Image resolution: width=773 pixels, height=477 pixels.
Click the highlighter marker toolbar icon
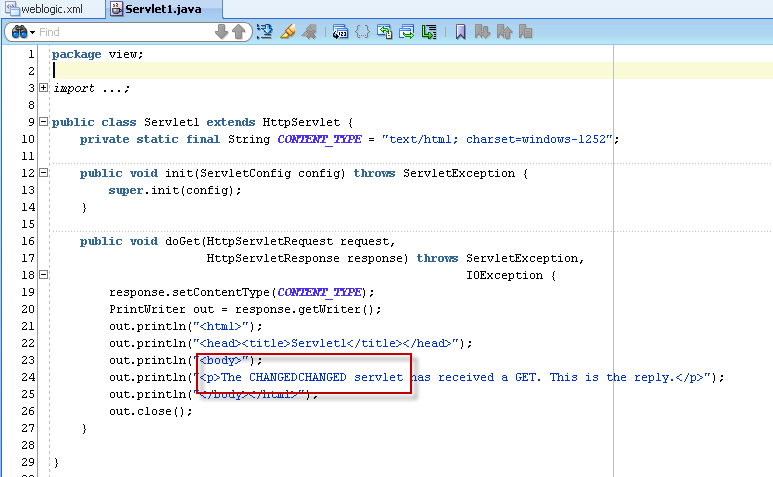[288, 32]
